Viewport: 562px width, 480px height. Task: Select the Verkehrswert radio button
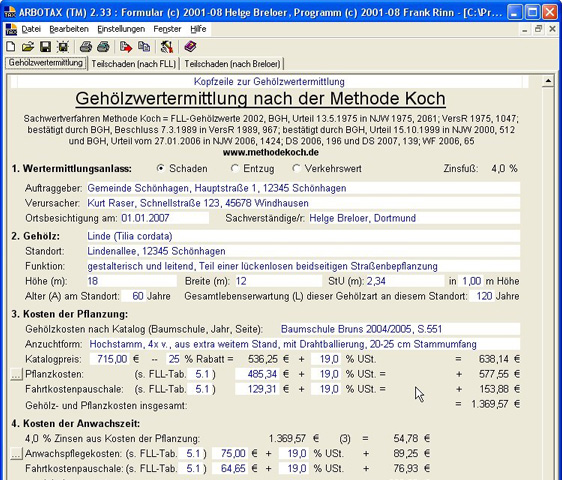296,168
